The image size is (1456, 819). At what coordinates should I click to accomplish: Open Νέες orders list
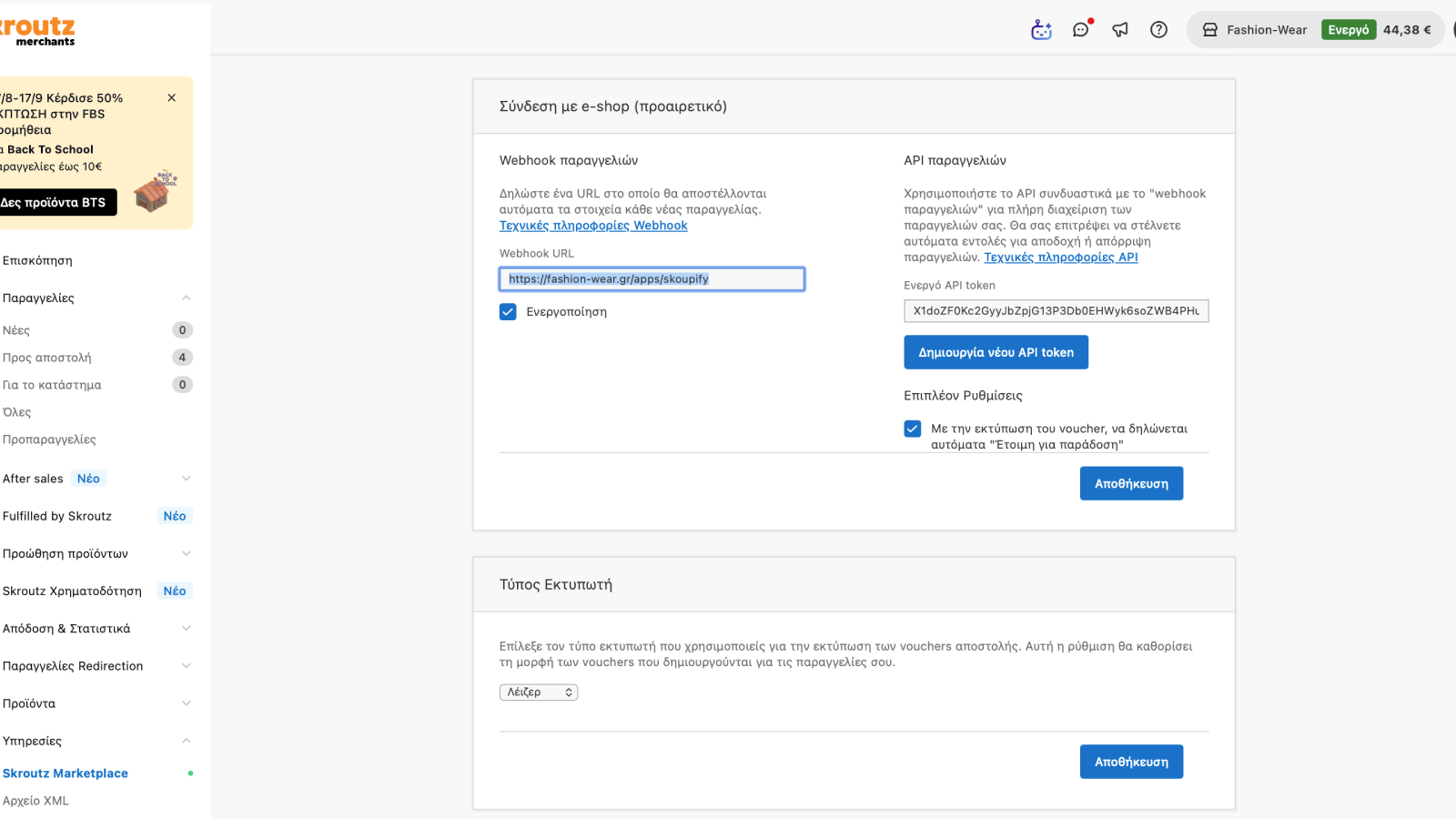coord(16,330)
